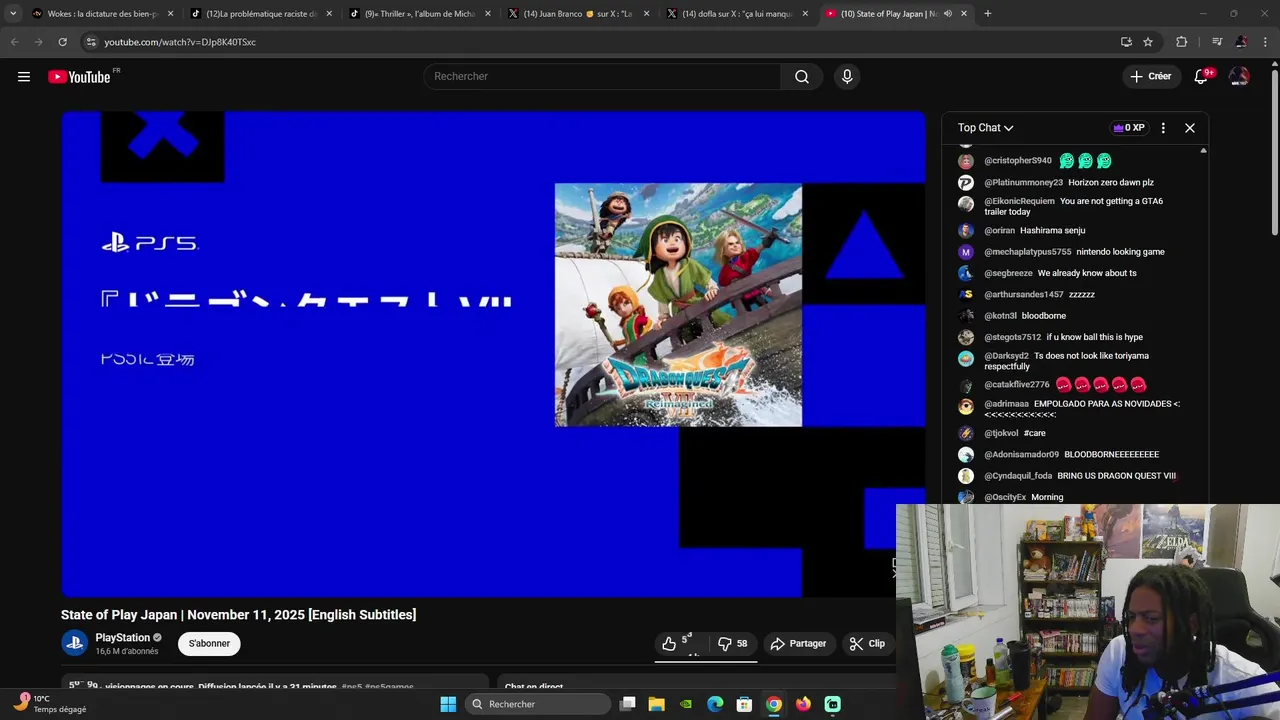Open Chrome three-dot menu

(1266, 42)
